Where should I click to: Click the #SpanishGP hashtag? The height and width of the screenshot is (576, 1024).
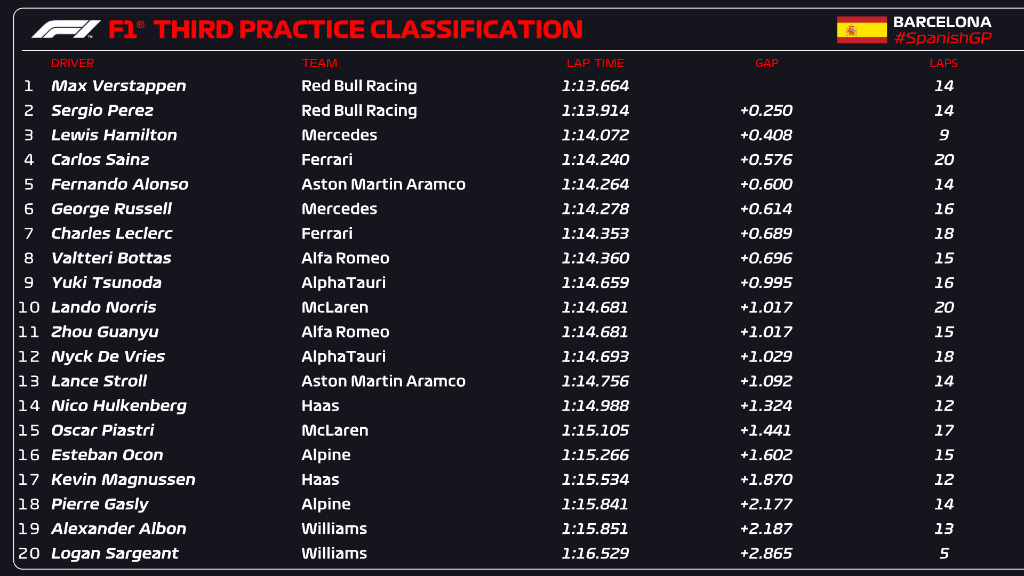(x=941, y=38)
